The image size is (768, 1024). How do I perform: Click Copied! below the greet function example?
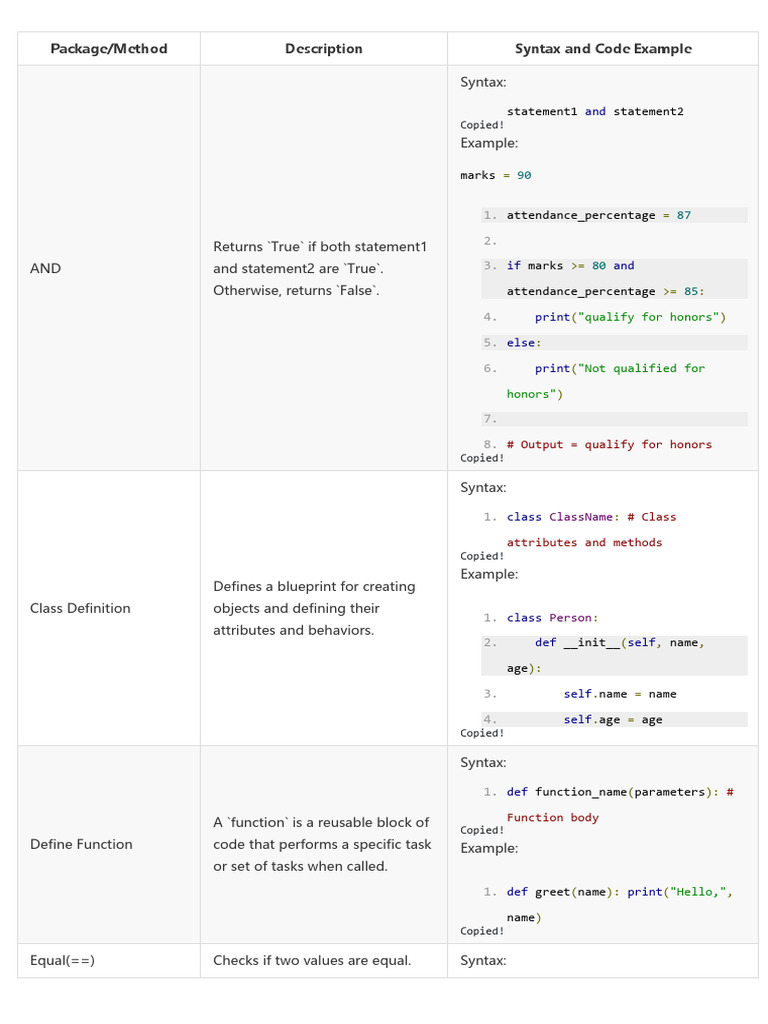point(482,931)
